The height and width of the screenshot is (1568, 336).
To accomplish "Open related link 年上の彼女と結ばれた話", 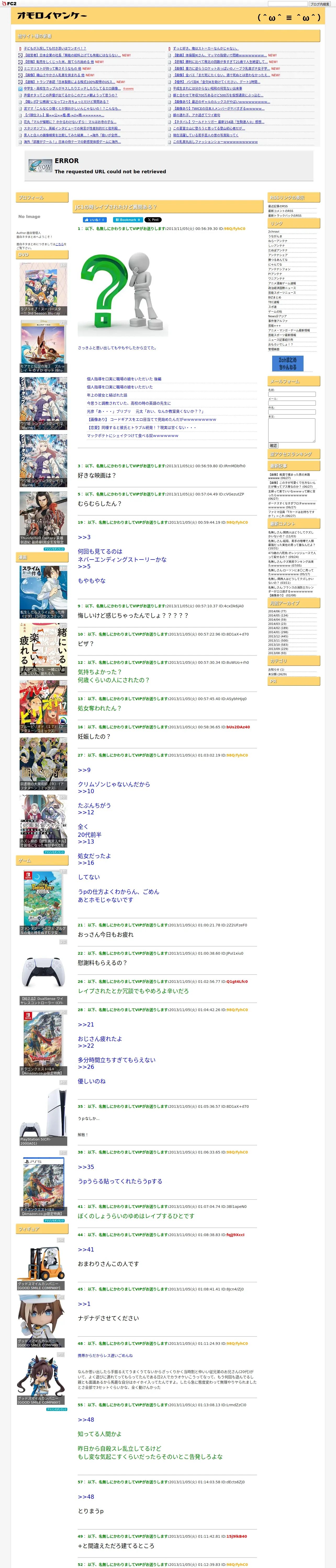I will point(107,395).
